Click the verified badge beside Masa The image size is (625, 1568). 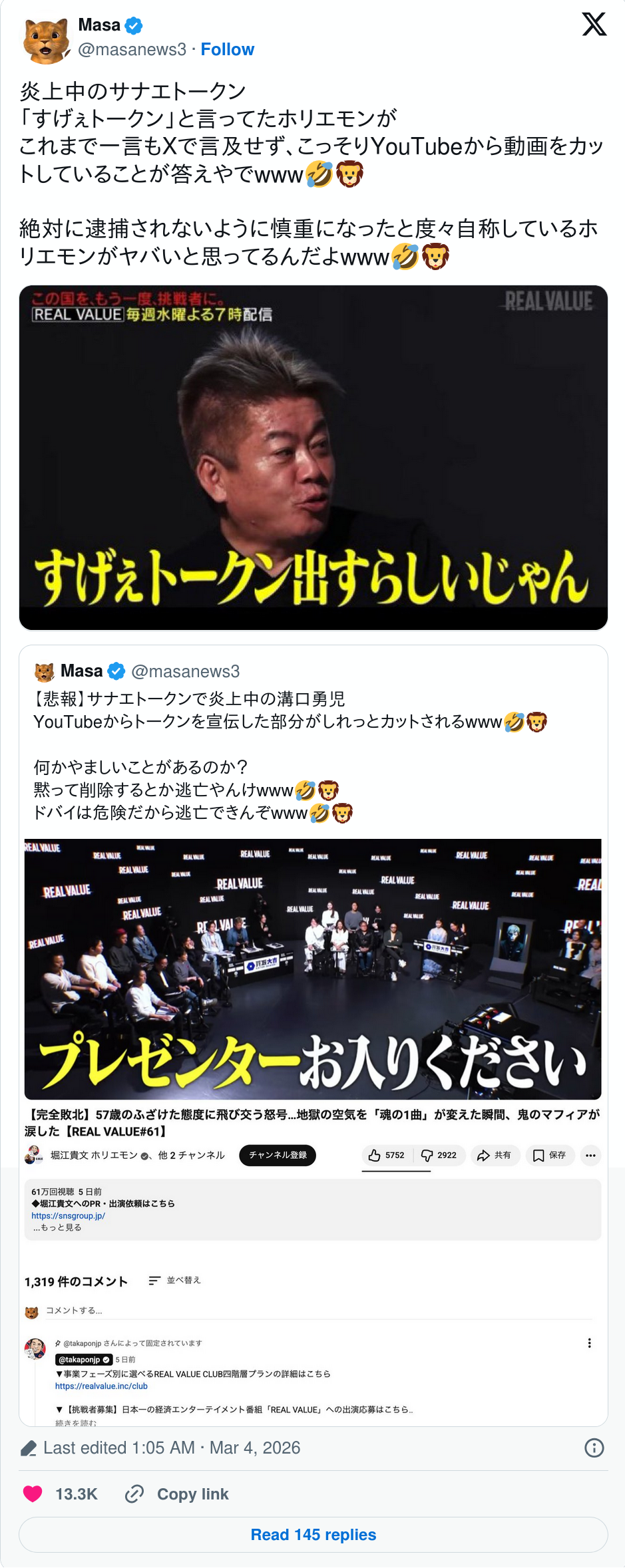coord(134,26)
